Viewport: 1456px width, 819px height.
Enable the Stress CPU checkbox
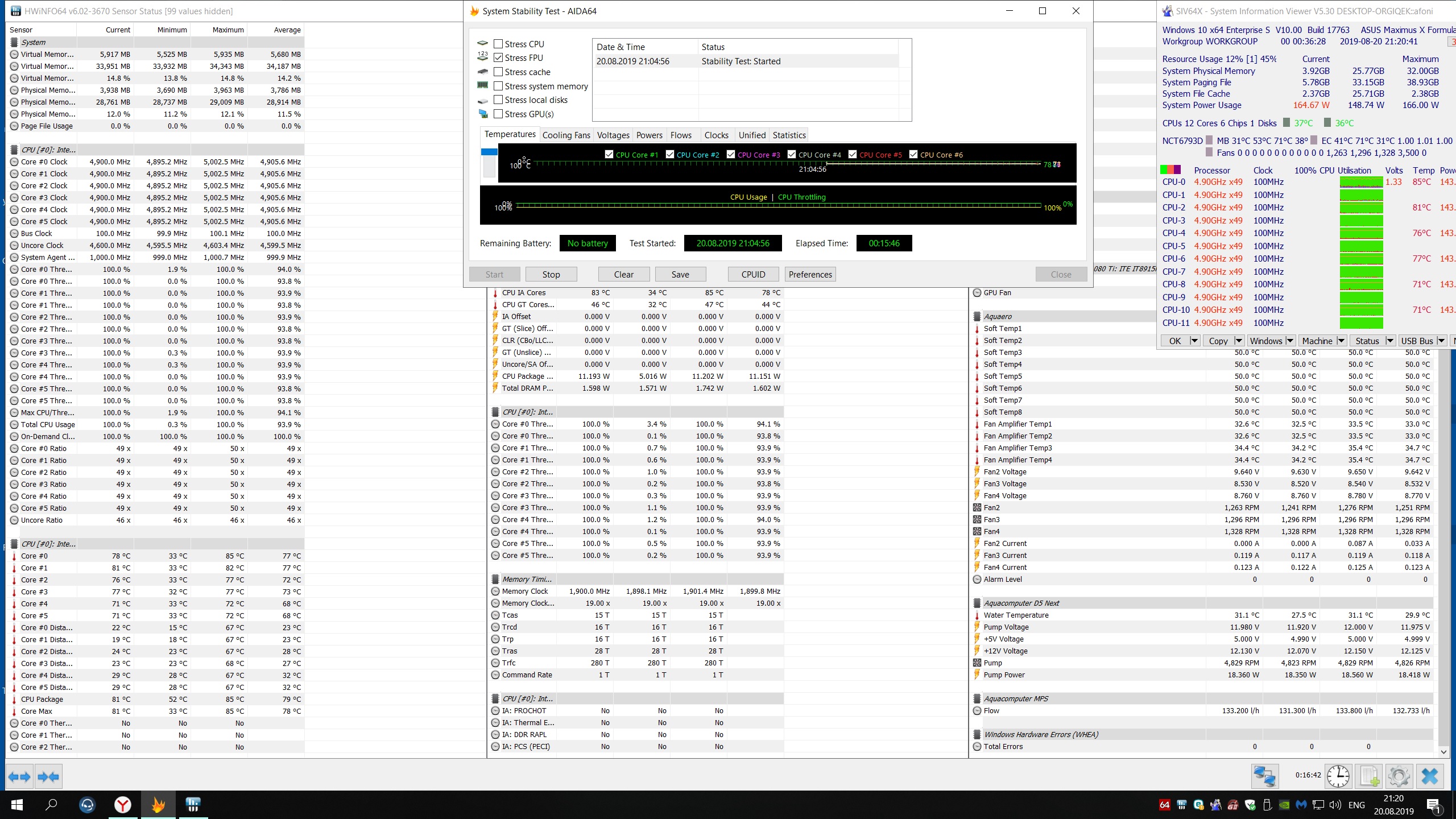point(498,44)
